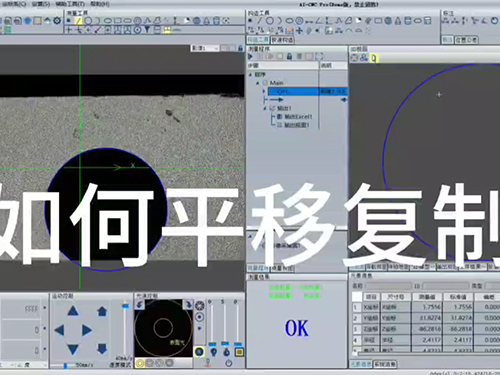Viewport: 500px width, 375px height.
Task: Switch to the 系统信息 tab
Action: click(385, 364)
